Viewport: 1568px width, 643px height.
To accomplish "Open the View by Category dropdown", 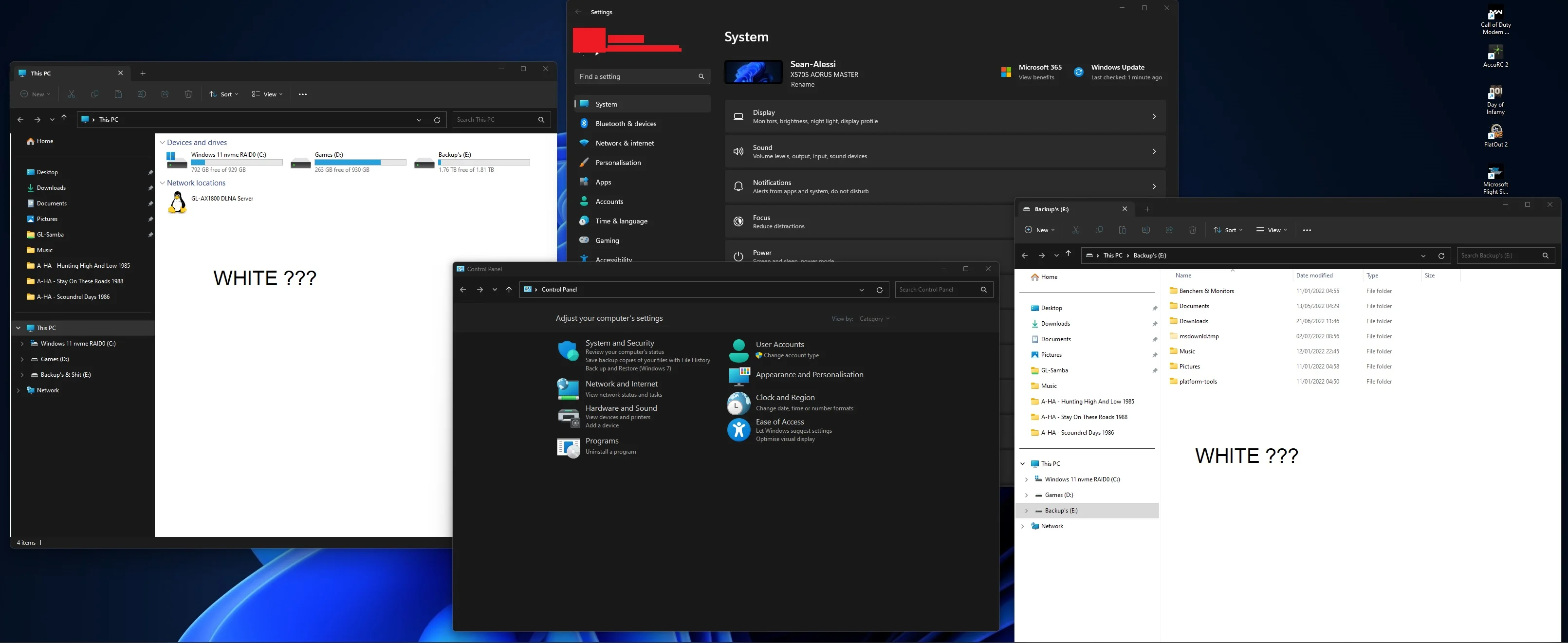I will (x=874, y=319).
